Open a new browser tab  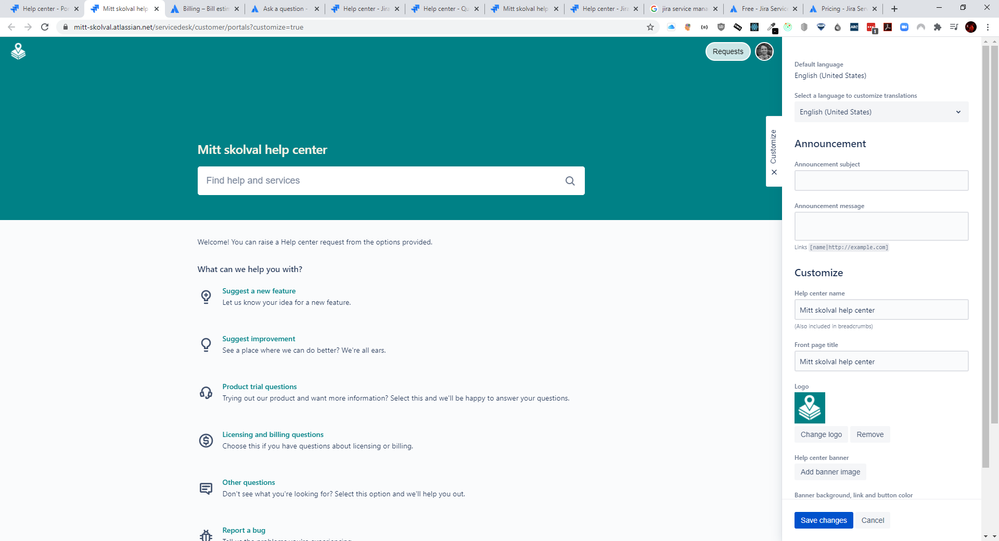click(894, 9)
